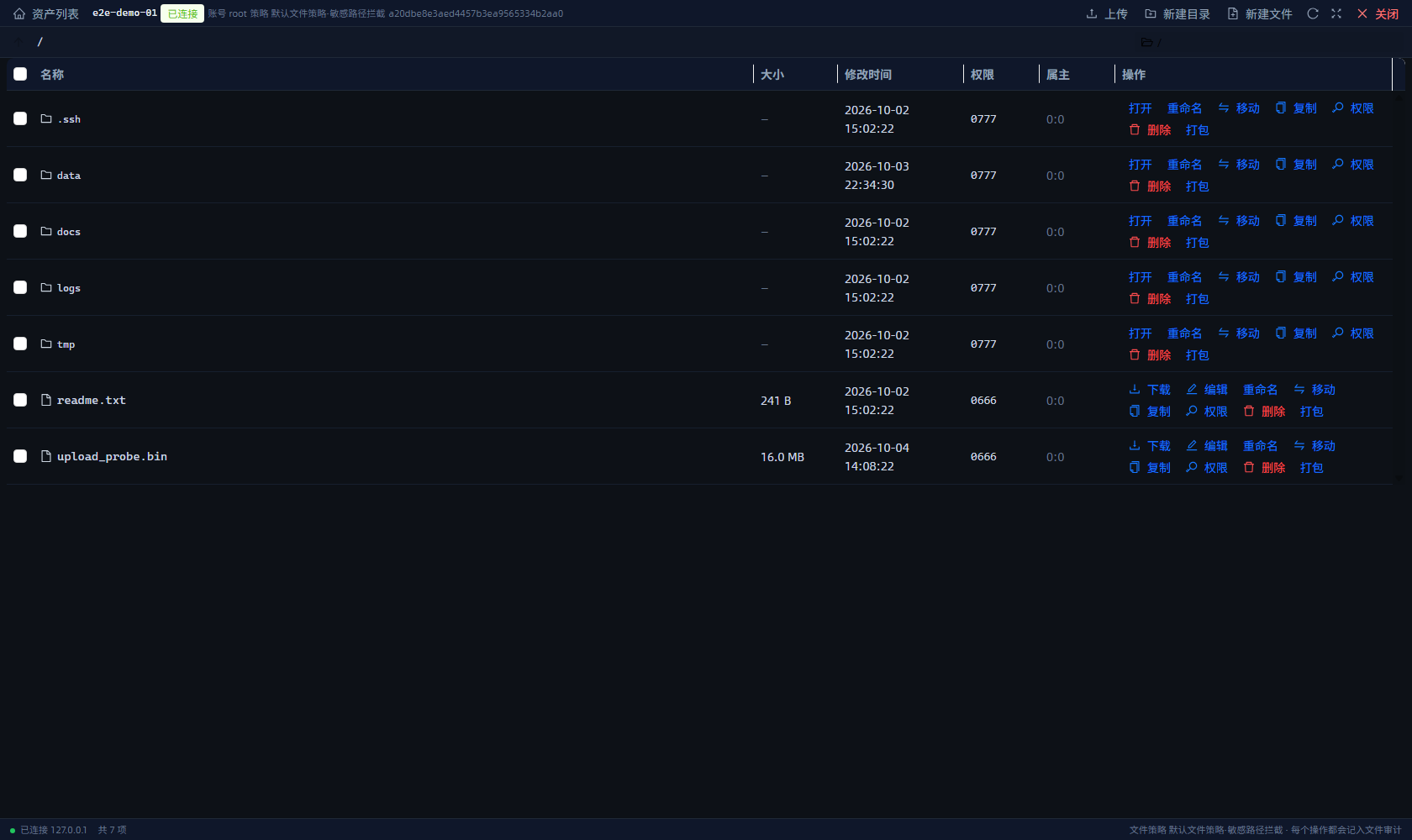Click the root path slash in breadcrumb

tap(40, 41)
